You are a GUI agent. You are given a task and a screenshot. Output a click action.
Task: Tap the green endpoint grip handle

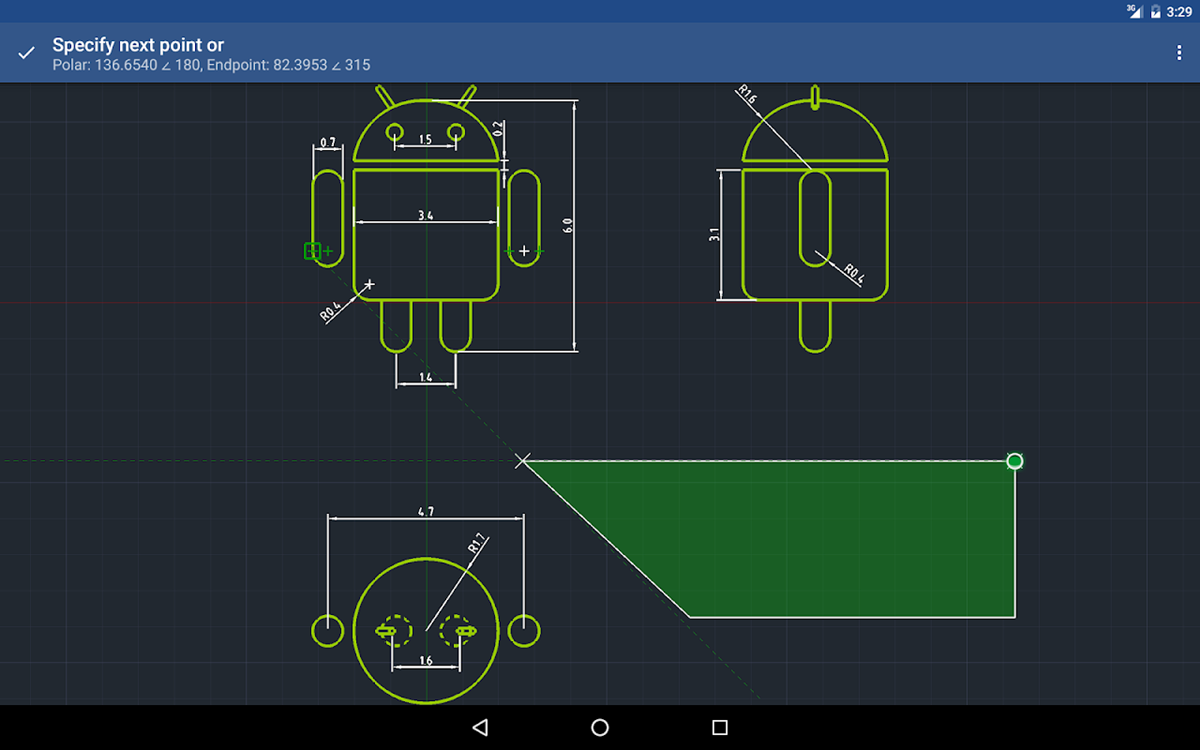(1015, 461)
